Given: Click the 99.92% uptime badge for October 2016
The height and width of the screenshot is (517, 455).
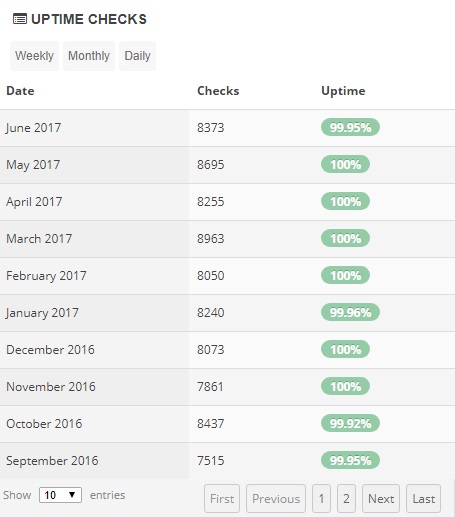Looking at the screenshot, I should click(350, 423).
